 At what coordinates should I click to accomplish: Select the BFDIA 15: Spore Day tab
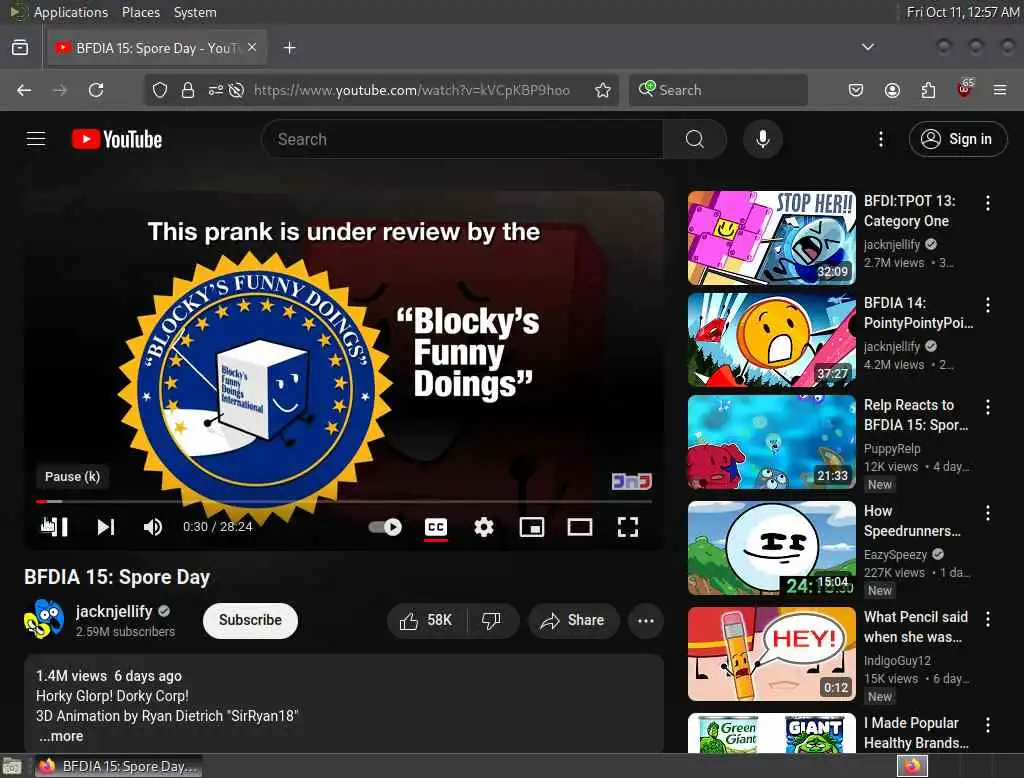(157, 48)
